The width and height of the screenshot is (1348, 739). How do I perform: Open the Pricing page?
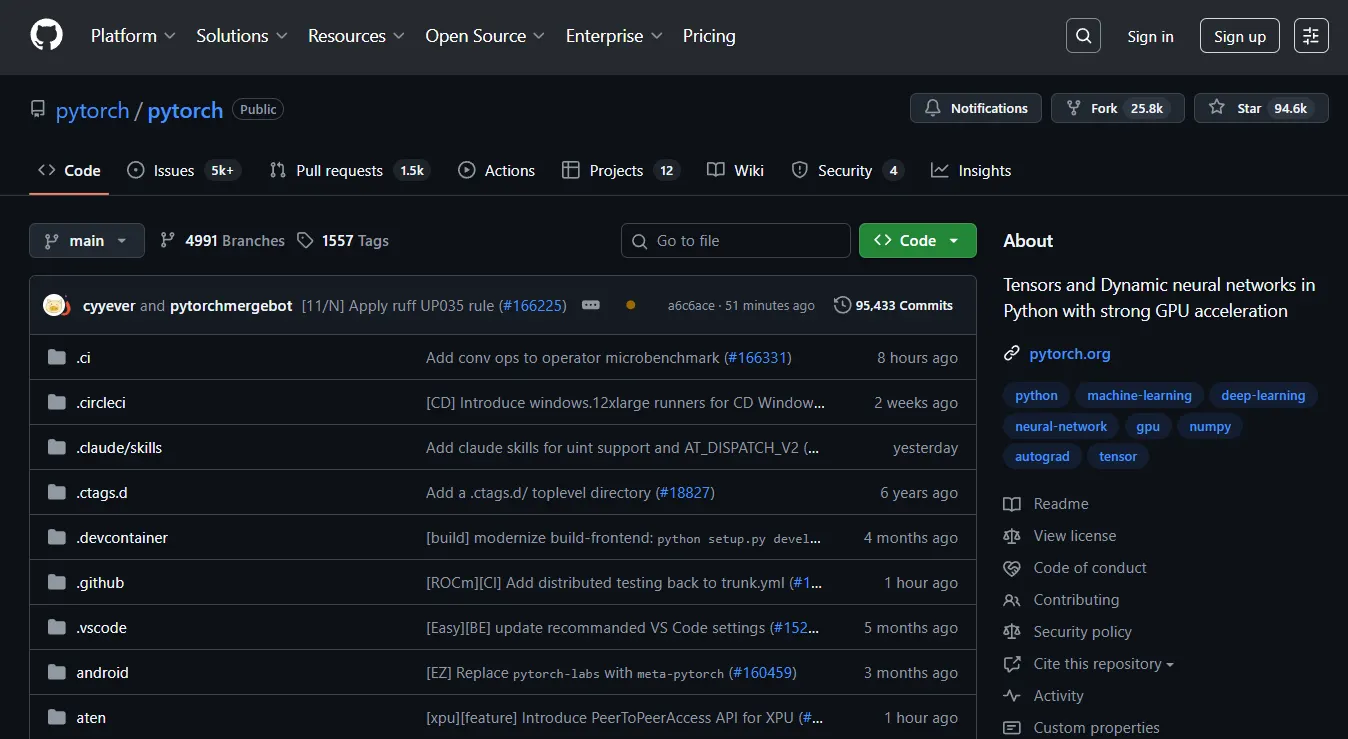pos(709,36)
